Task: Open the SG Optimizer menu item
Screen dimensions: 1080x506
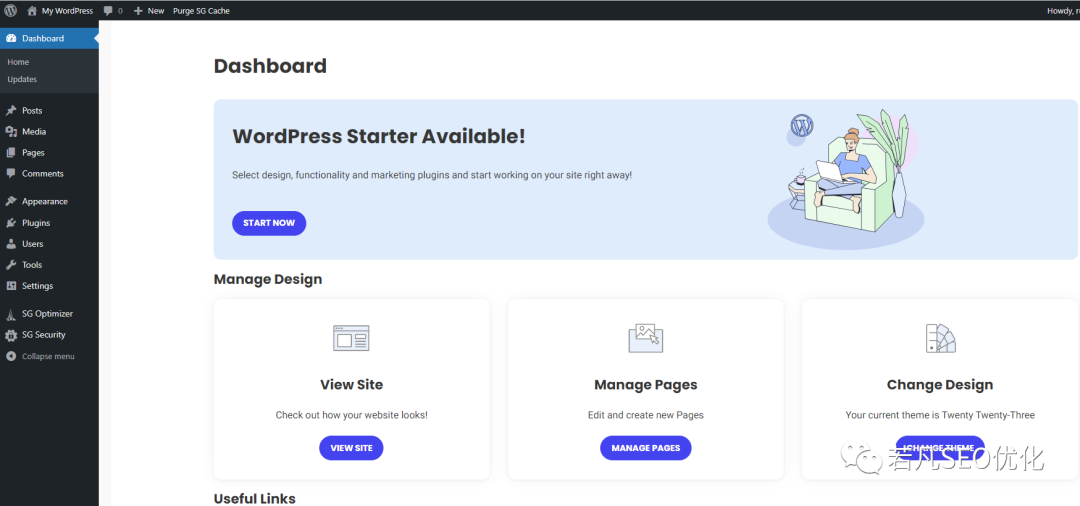Action: pyautogui.click(x=50, y=314)
